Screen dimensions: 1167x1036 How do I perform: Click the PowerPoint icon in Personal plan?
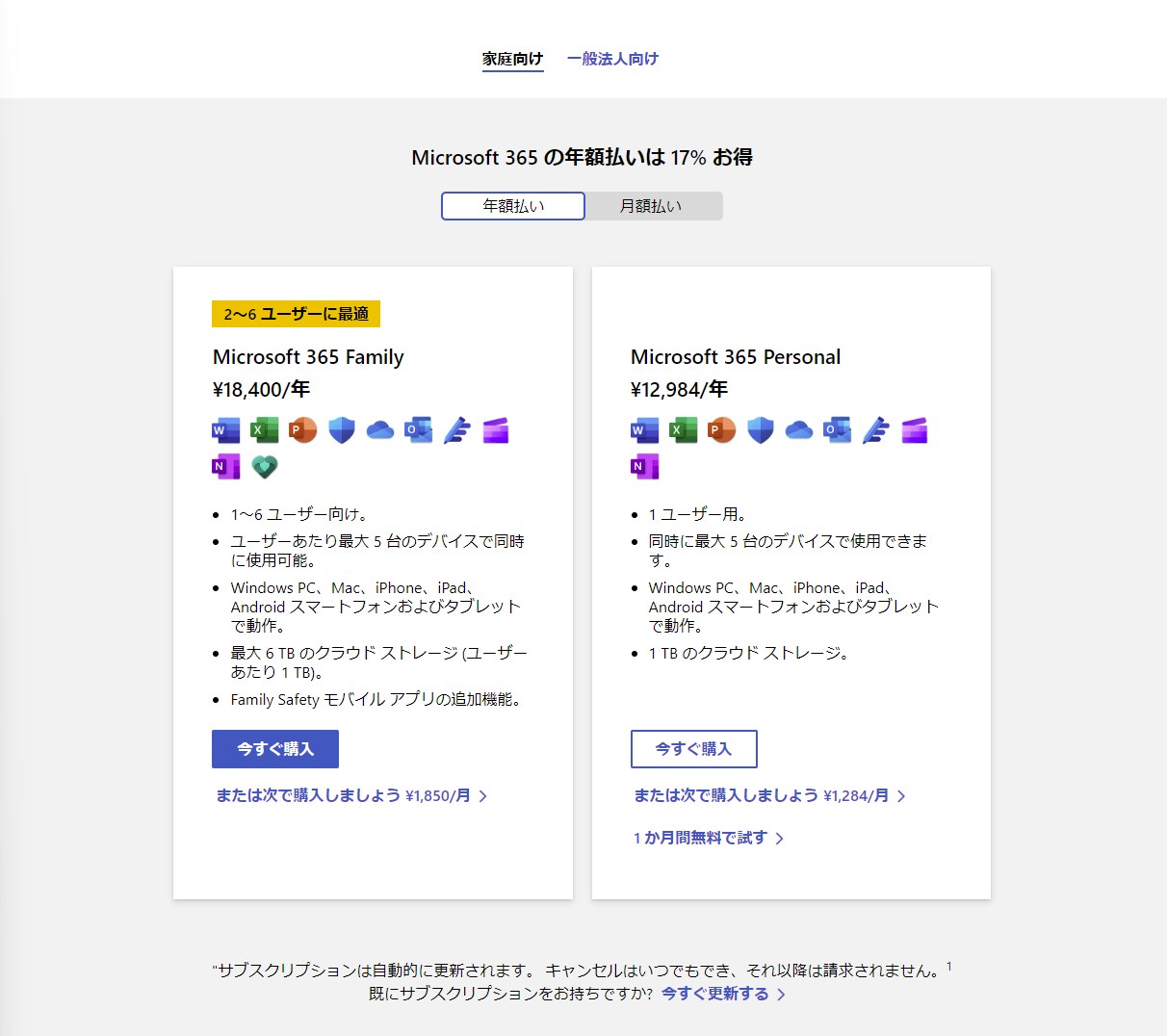pyautogui.click(x=722, y=430)
